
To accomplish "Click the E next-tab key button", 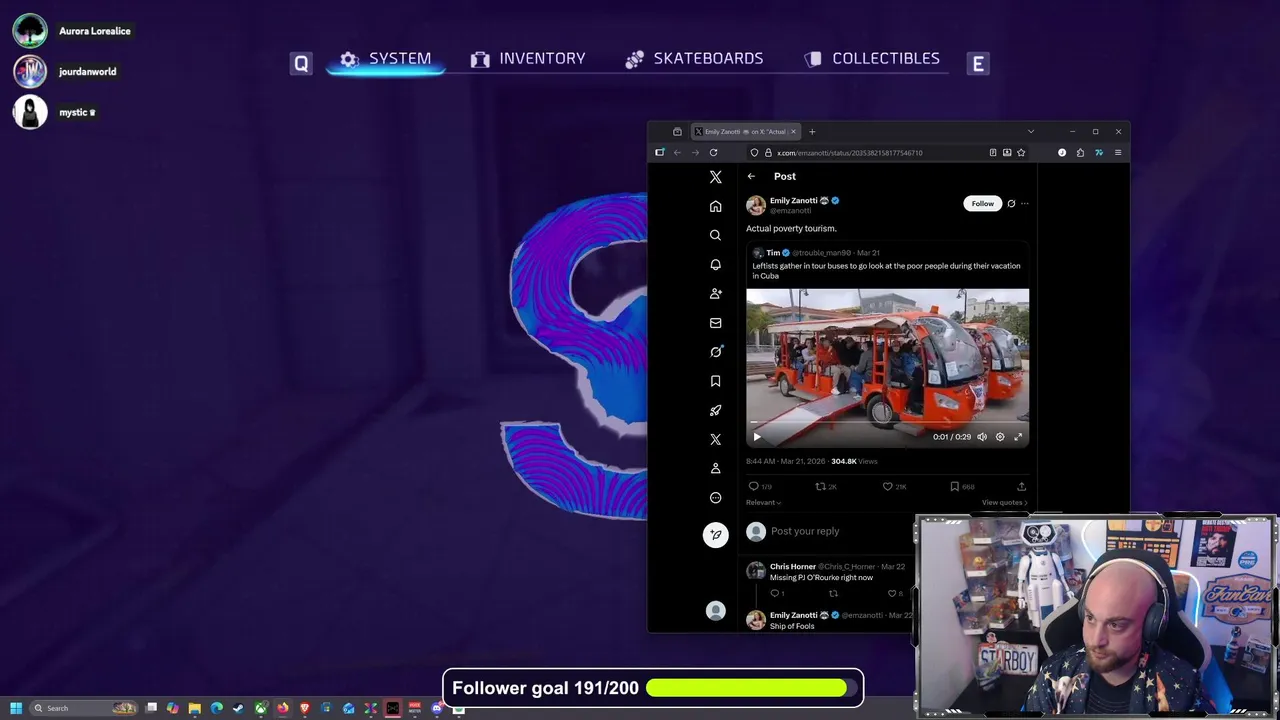I will coord(978,64).
